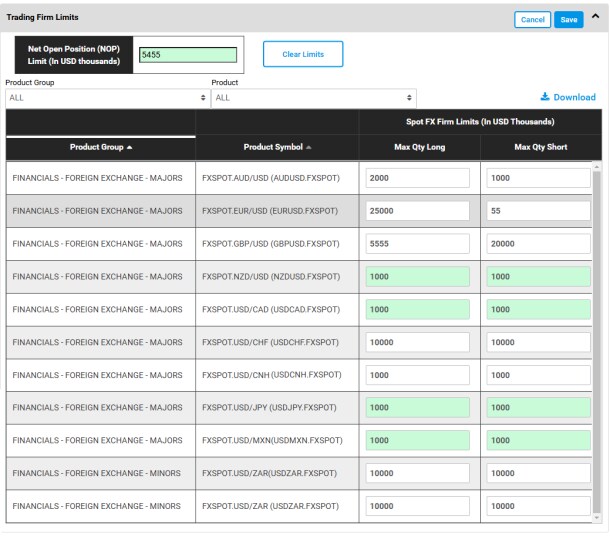Sort by Product Symbol column arrow
Viewport: 610px width, 536px height.
pyautogui.click(x=307, y=147)
